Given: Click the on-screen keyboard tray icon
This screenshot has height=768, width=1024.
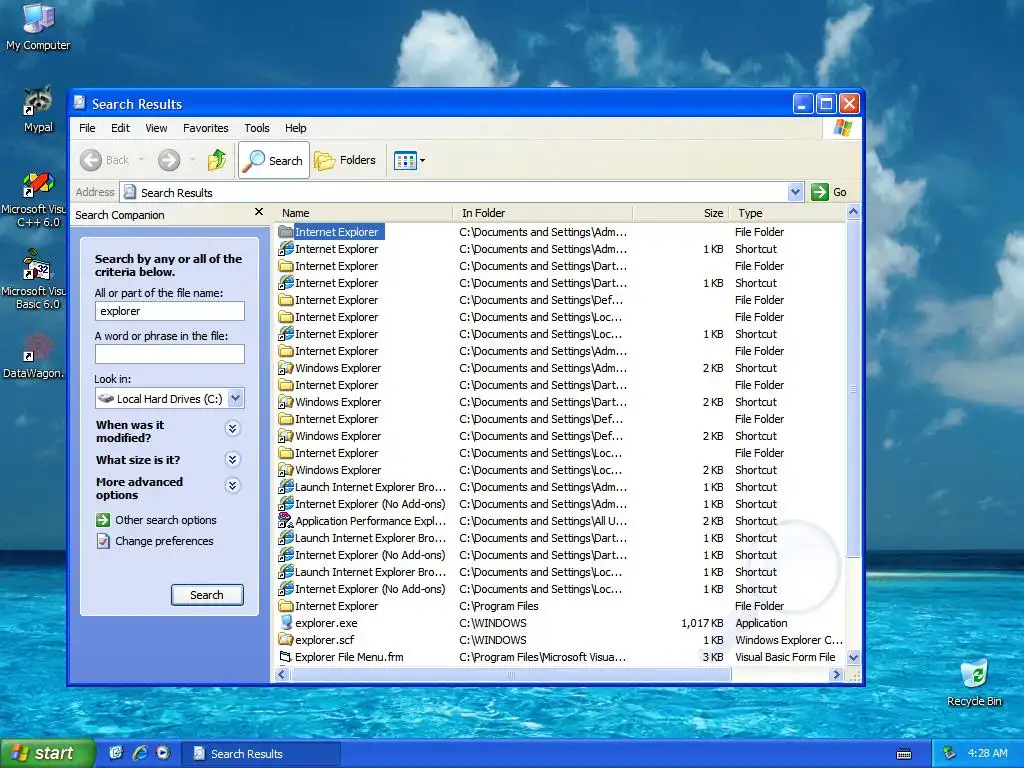Looking at the screenshot, I should pos(904,754).
